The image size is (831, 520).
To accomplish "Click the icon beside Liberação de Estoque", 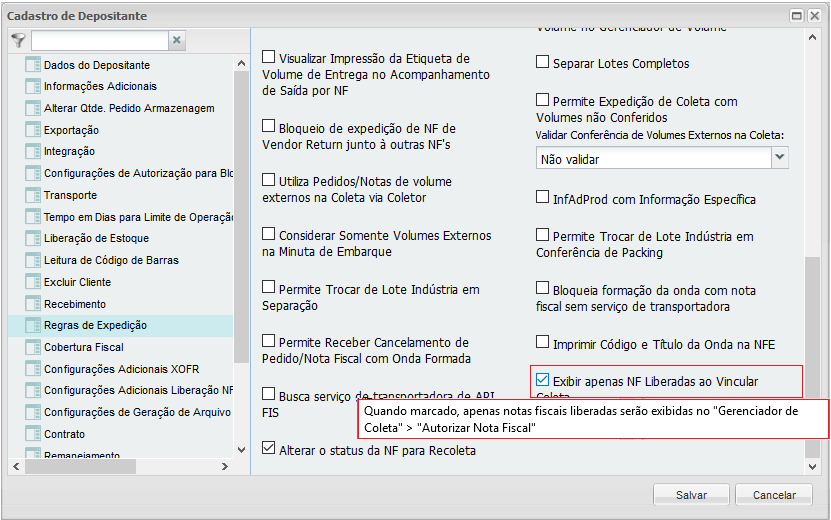I will coord(33,239).
